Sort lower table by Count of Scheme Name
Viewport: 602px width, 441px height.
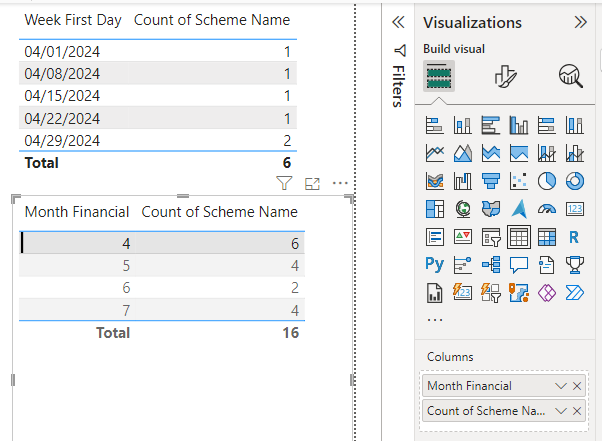[x=220, y=212]
